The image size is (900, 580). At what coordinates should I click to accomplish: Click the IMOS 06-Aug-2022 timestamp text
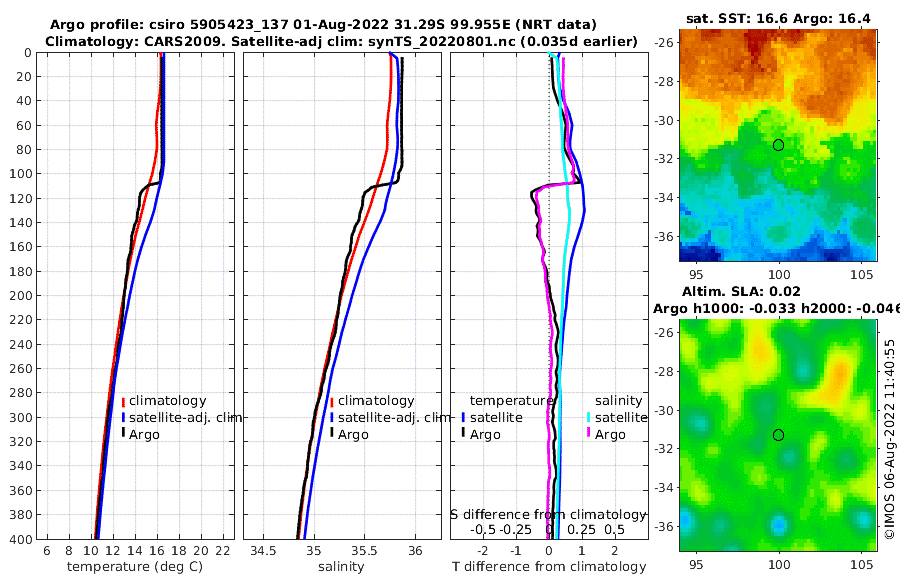point(890,439)
